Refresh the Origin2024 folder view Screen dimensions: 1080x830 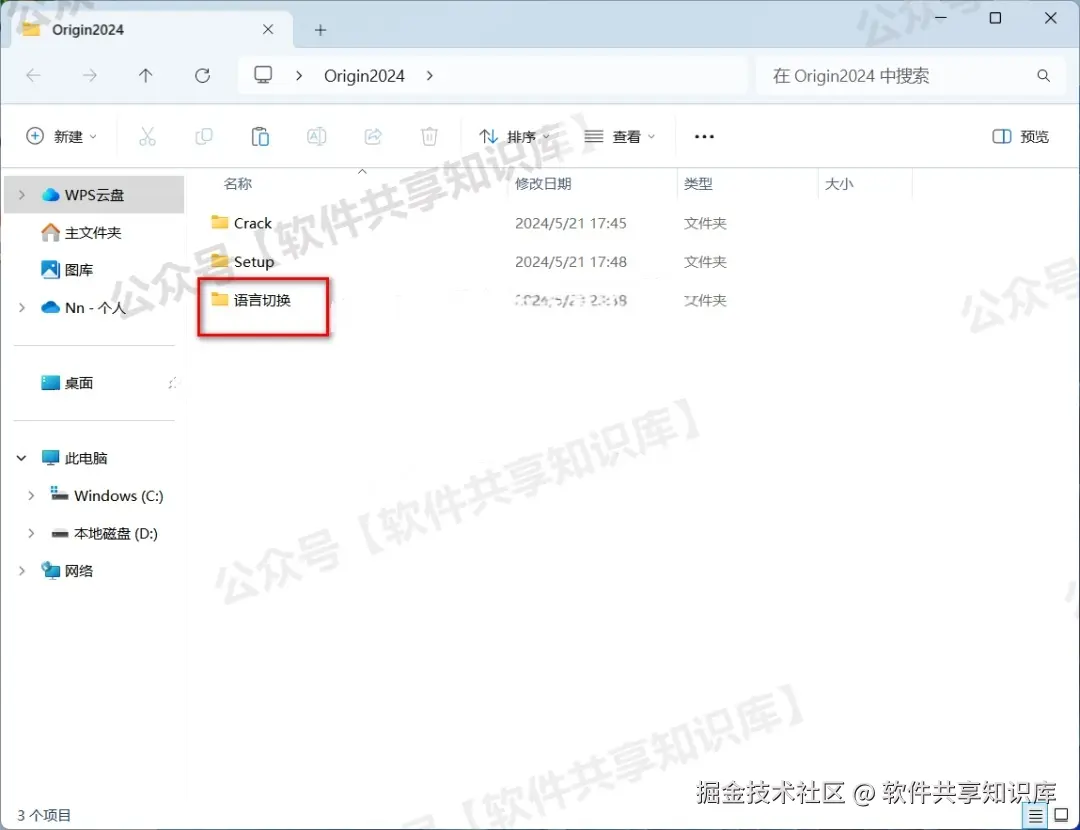[x=202, y=75]
